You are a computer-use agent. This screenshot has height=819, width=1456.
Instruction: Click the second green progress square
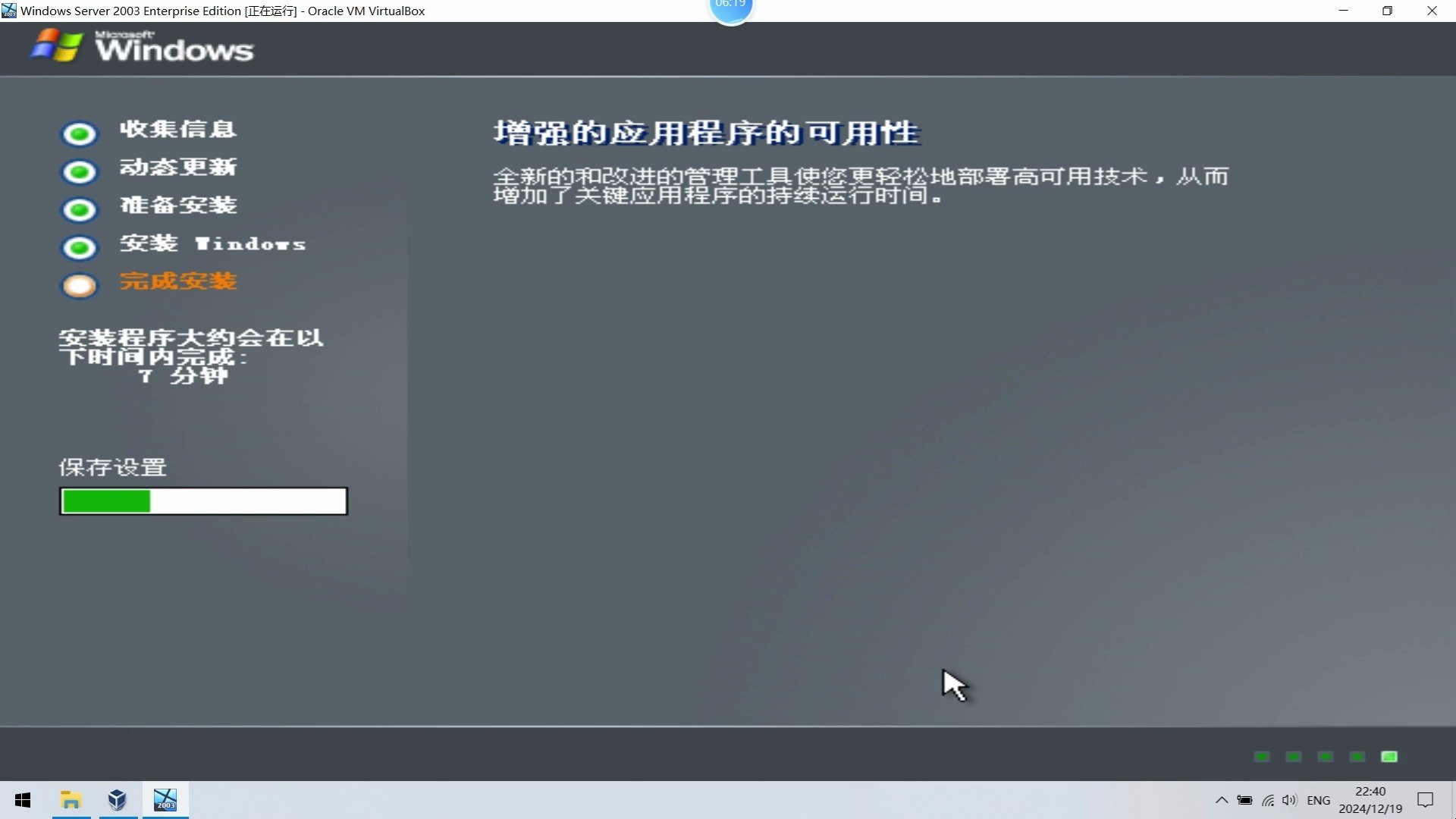1294,756
